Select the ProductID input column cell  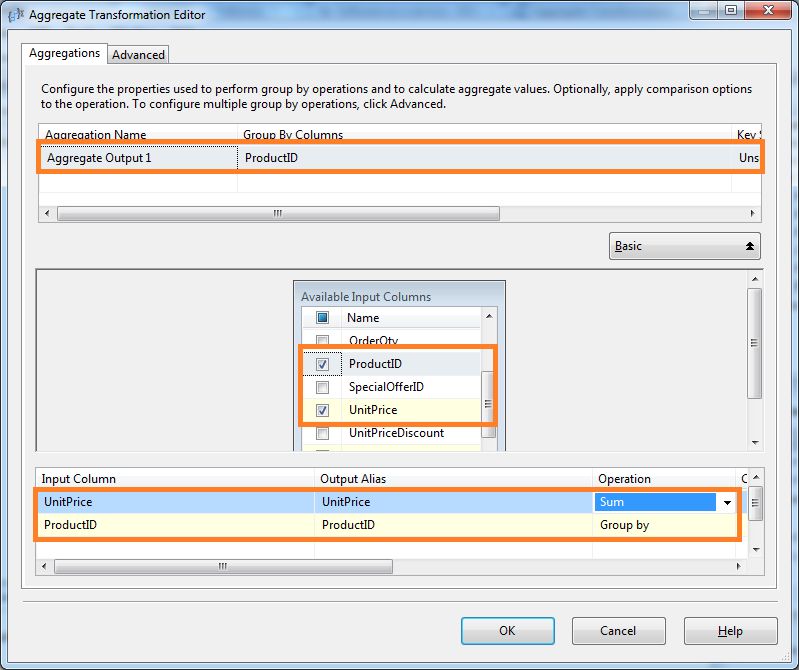(176, 525)
